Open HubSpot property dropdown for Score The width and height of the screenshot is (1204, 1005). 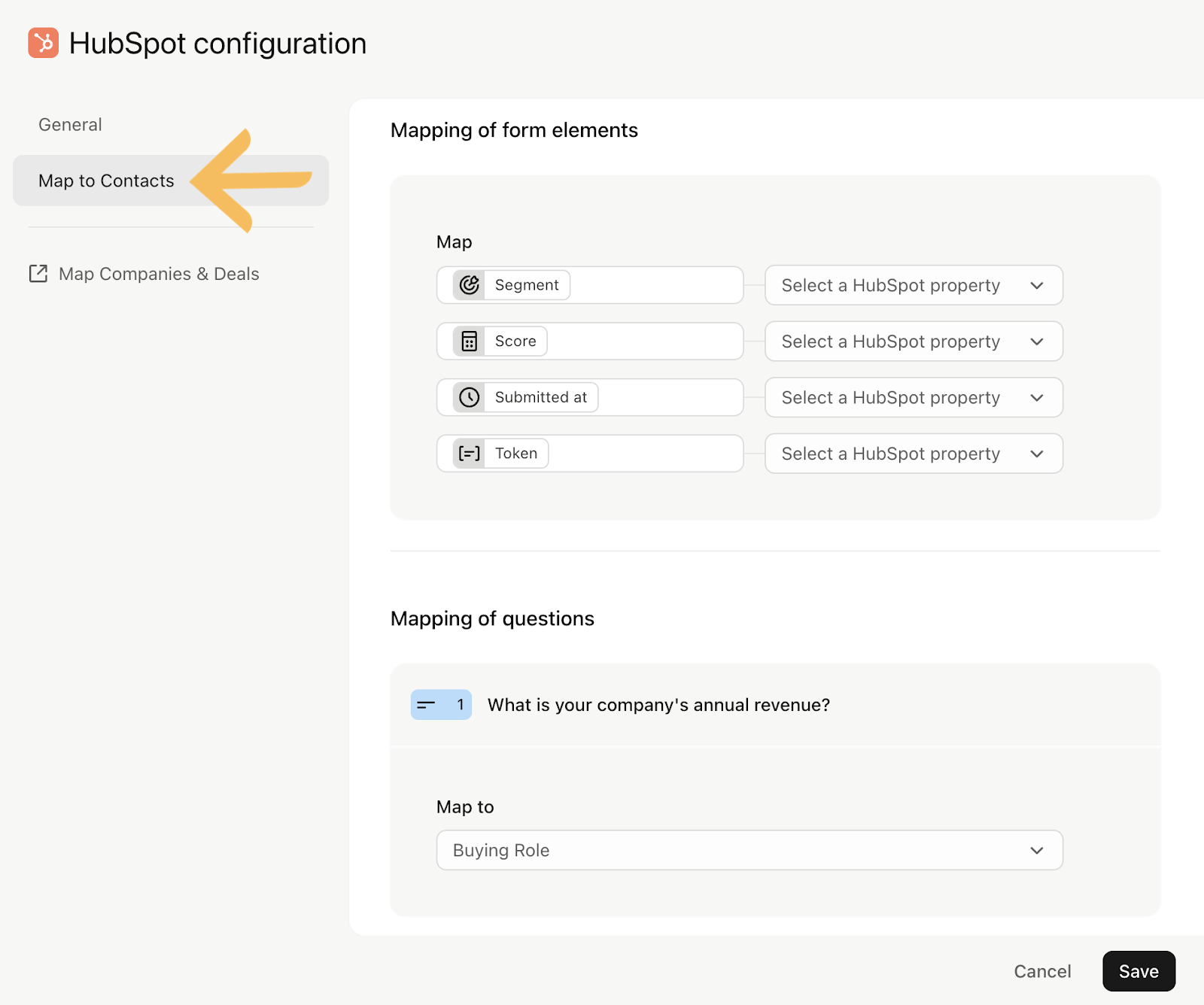point(914,342)
